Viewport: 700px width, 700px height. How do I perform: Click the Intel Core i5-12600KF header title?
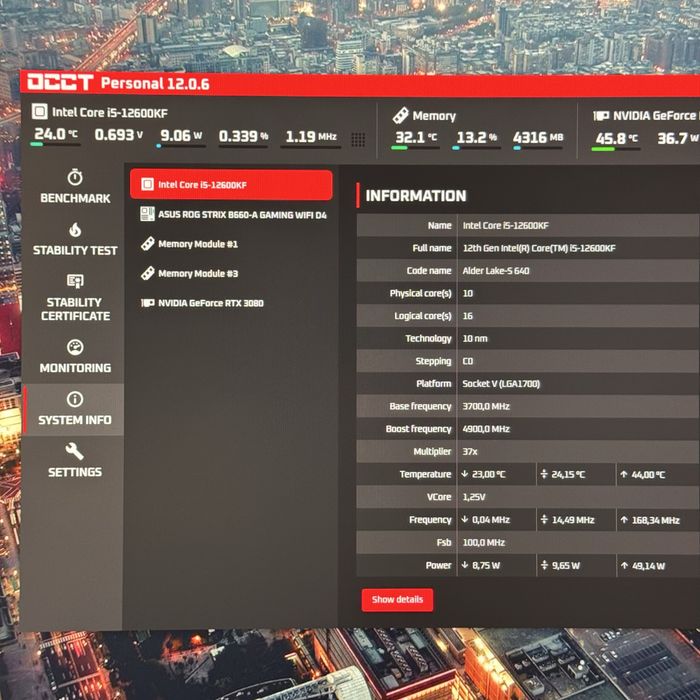click(110, 112)
